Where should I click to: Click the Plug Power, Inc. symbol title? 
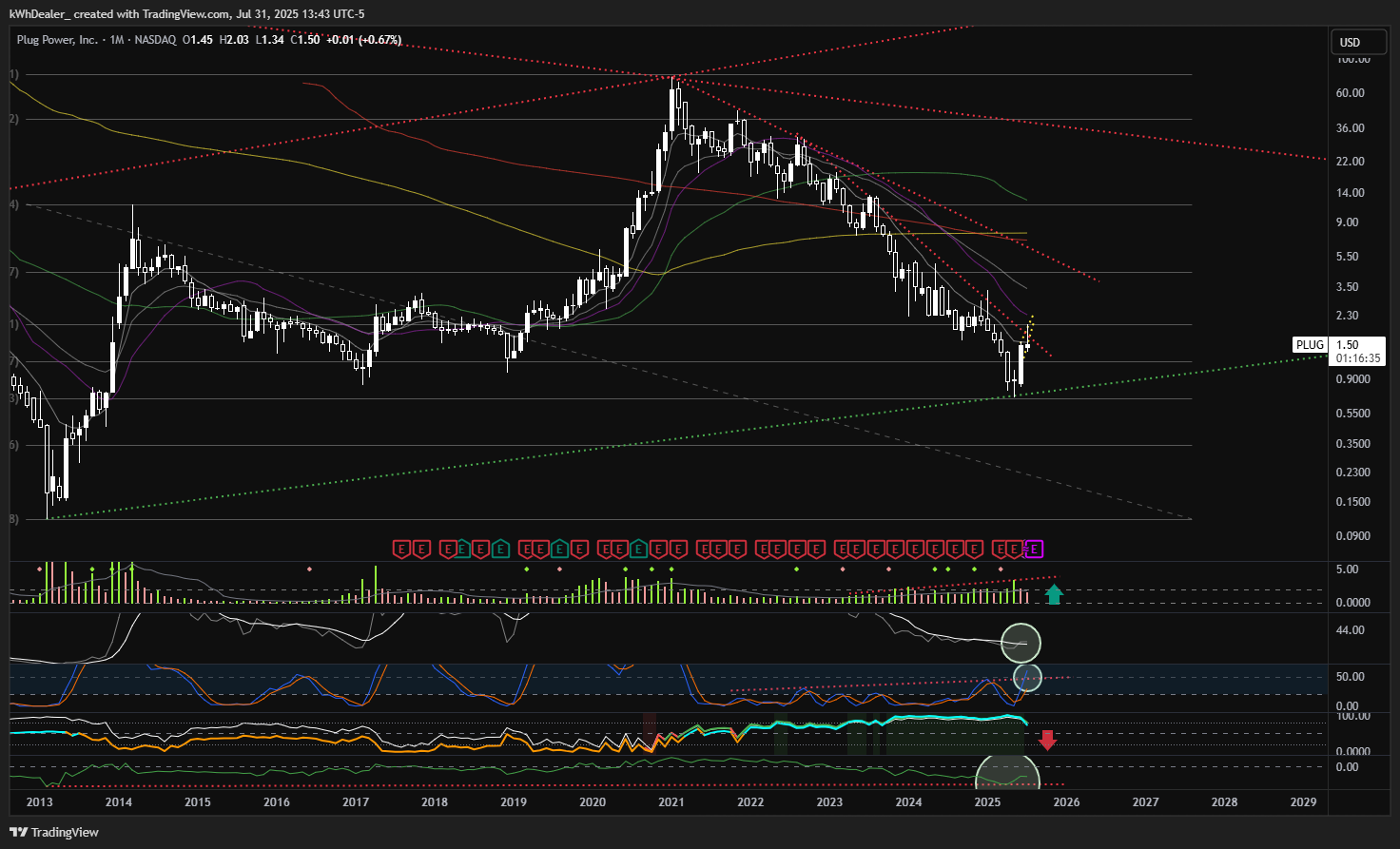(57, 40)
